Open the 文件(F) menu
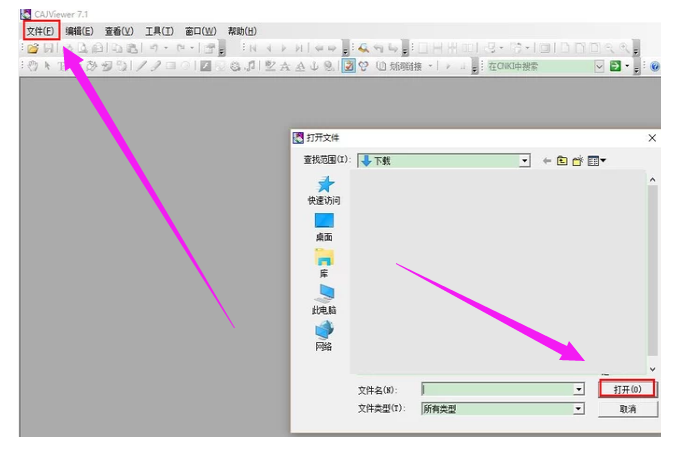 40,31
